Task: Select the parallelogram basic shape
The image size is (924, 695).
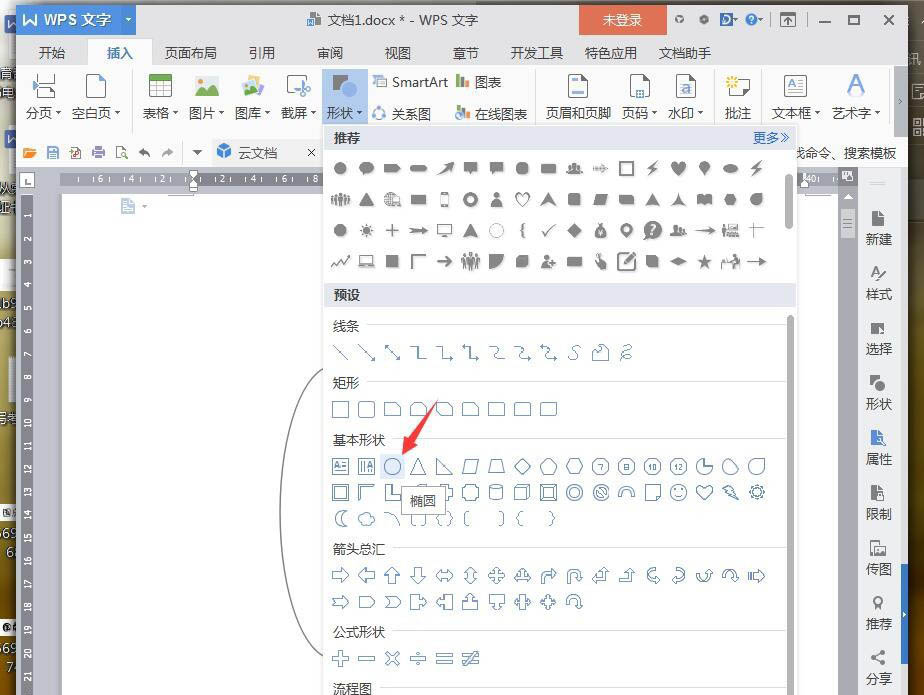Action: (470, 467)
